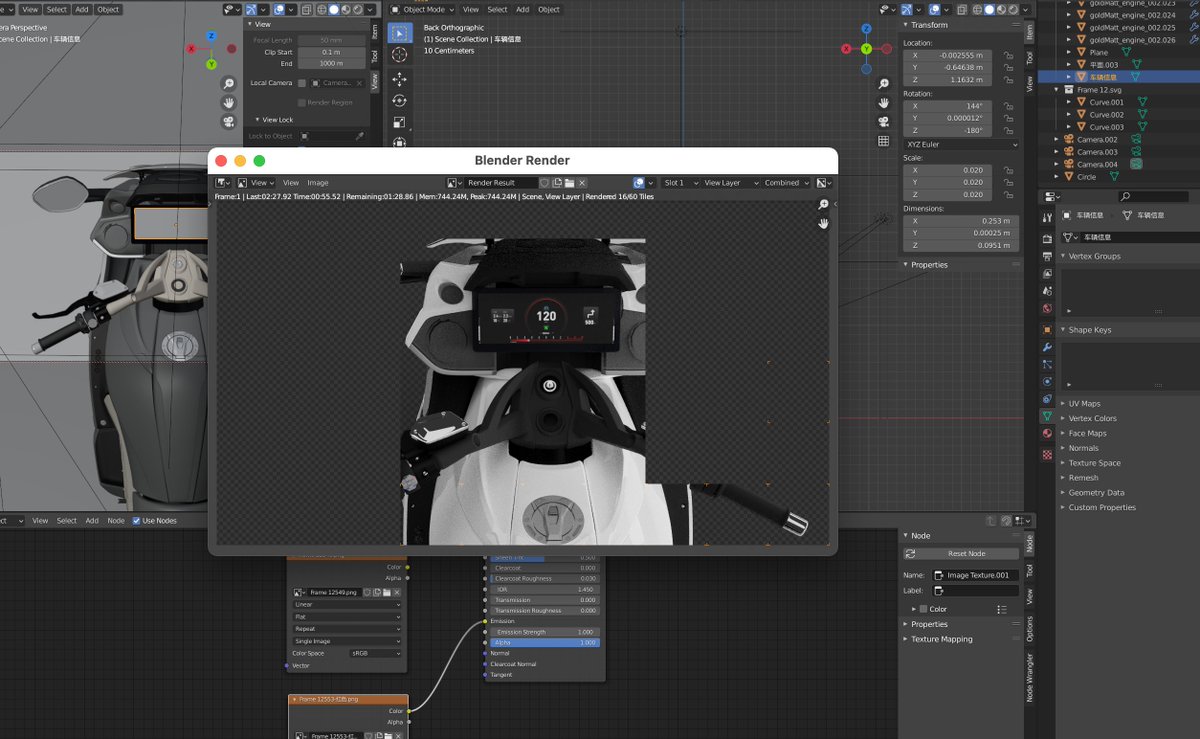Open the Object Constraints properties tab icon
Viewport: 1200px width, 739px height.
1047,399
